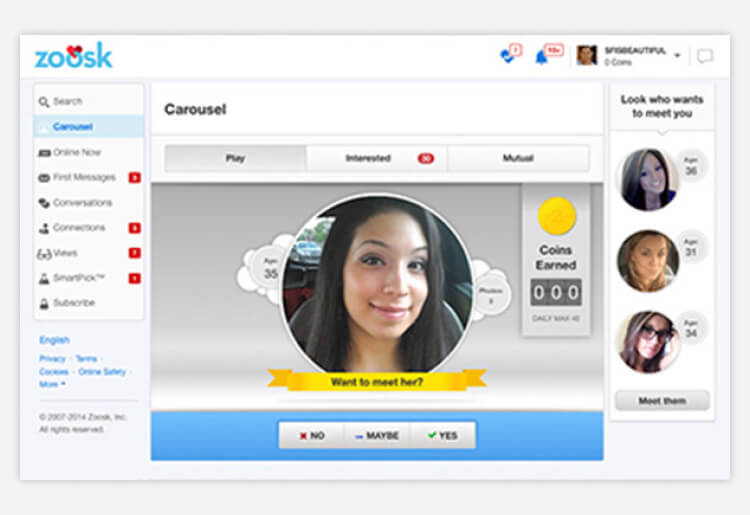This screenshot has height=515, width=750.
Task: Open the chat bubble icon in header
Action: (x=705, y=56)
